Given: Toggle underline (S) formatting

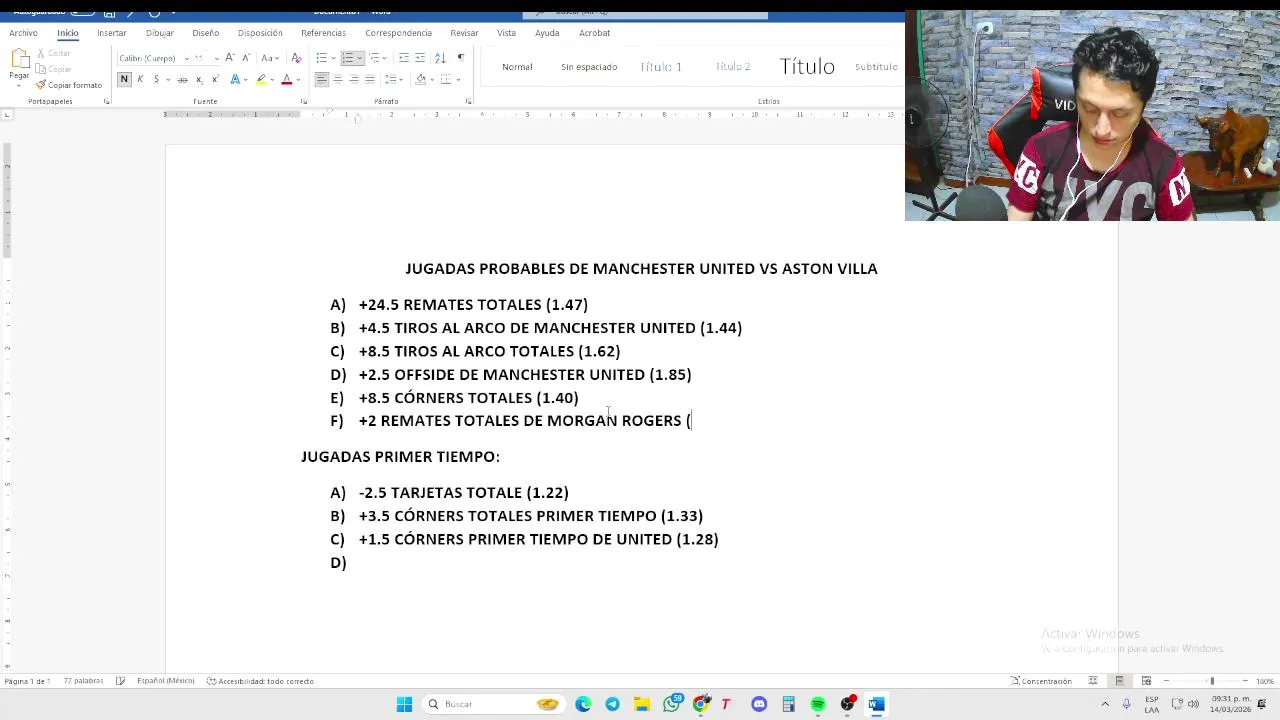Looking at the screenshot, I should [155, 79].
